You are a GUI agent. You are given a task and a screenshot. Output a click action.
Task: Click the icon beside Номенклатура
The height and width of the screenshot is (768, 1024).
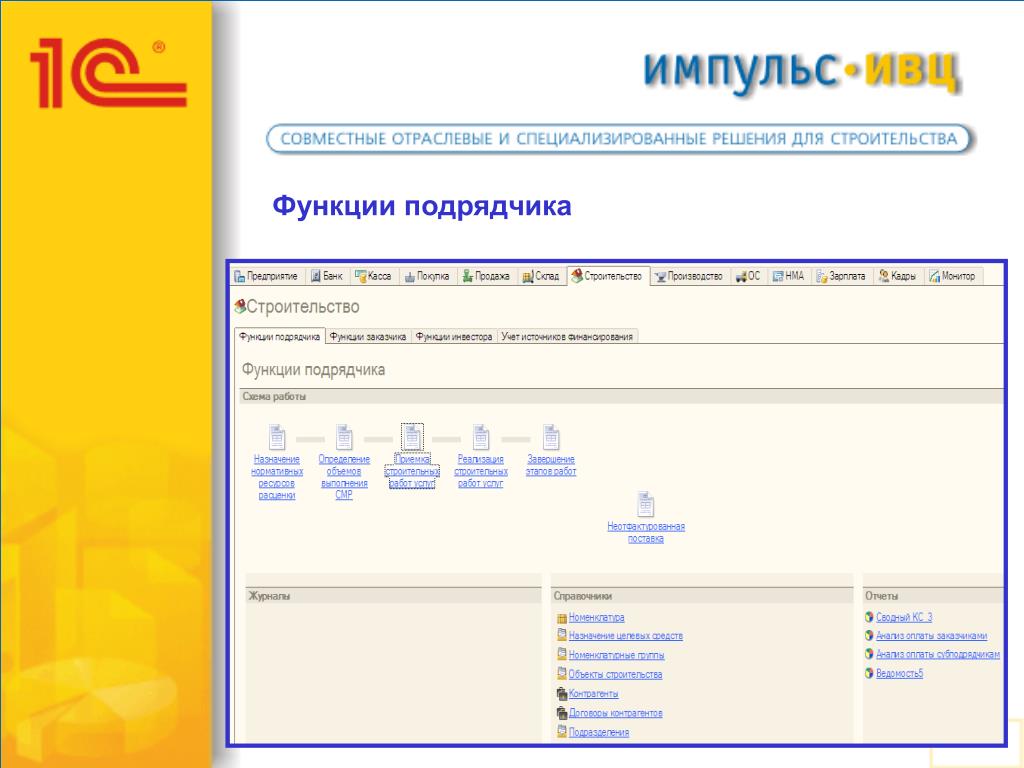tap(562, 618)
